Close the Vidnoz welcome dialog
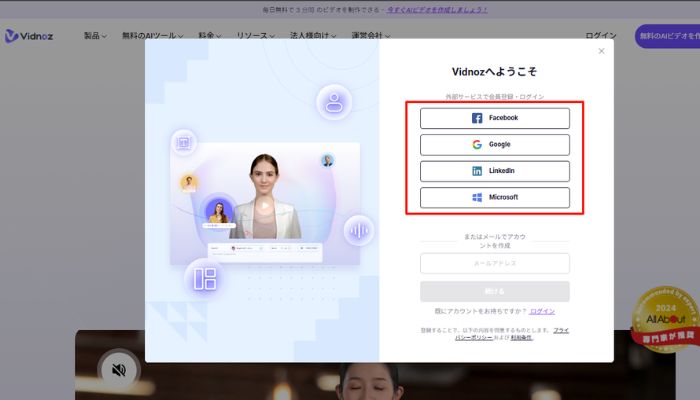The height and width of the screenshot is (400, 700). pos(601,51)
